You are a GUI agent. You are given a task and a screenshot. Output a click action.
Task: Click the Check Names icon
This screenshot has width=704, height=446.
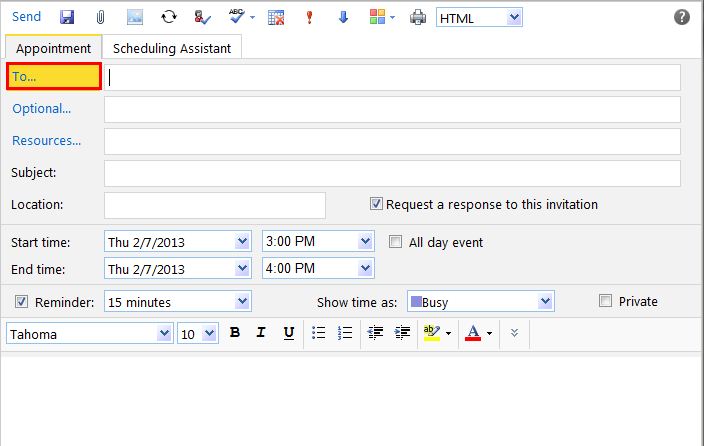tap(204, 17)
